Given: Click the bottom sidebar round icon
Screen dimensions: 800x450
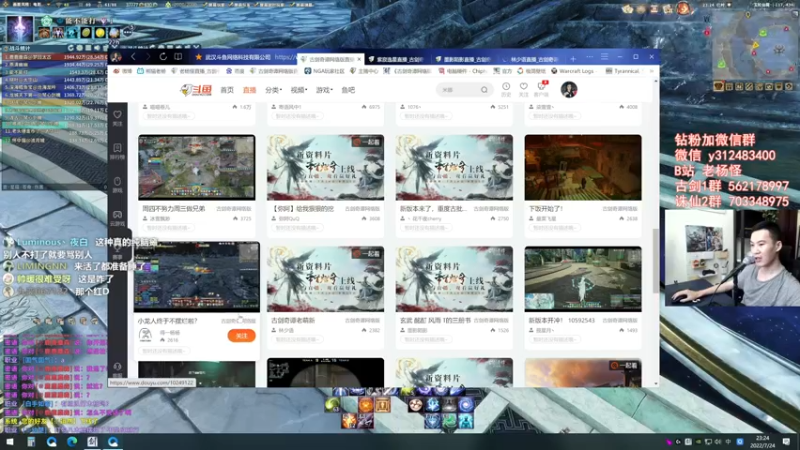Looking at the screenshot, I should point(117,368).
